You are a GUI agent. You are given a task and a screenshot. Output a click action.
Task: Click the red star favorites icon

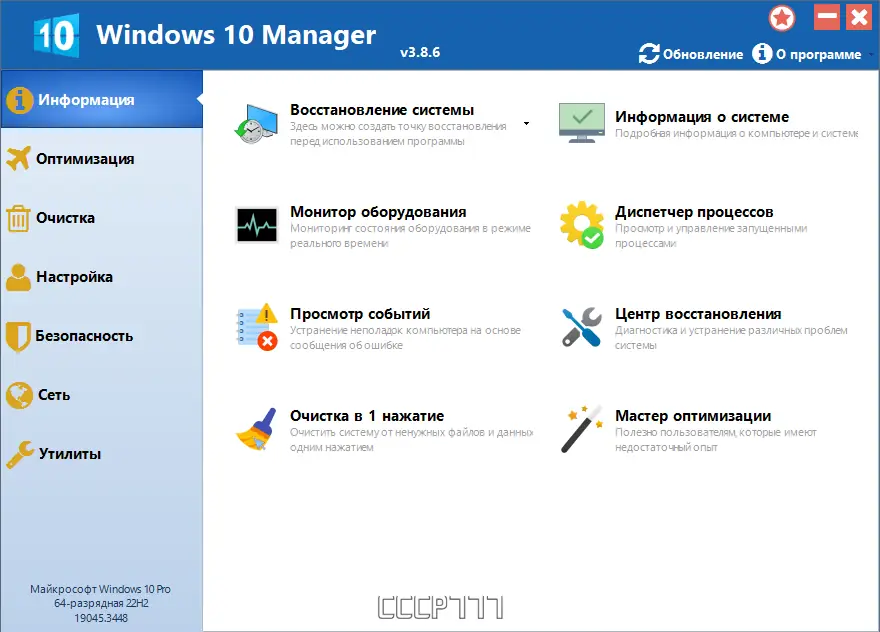tap(782, 17)
